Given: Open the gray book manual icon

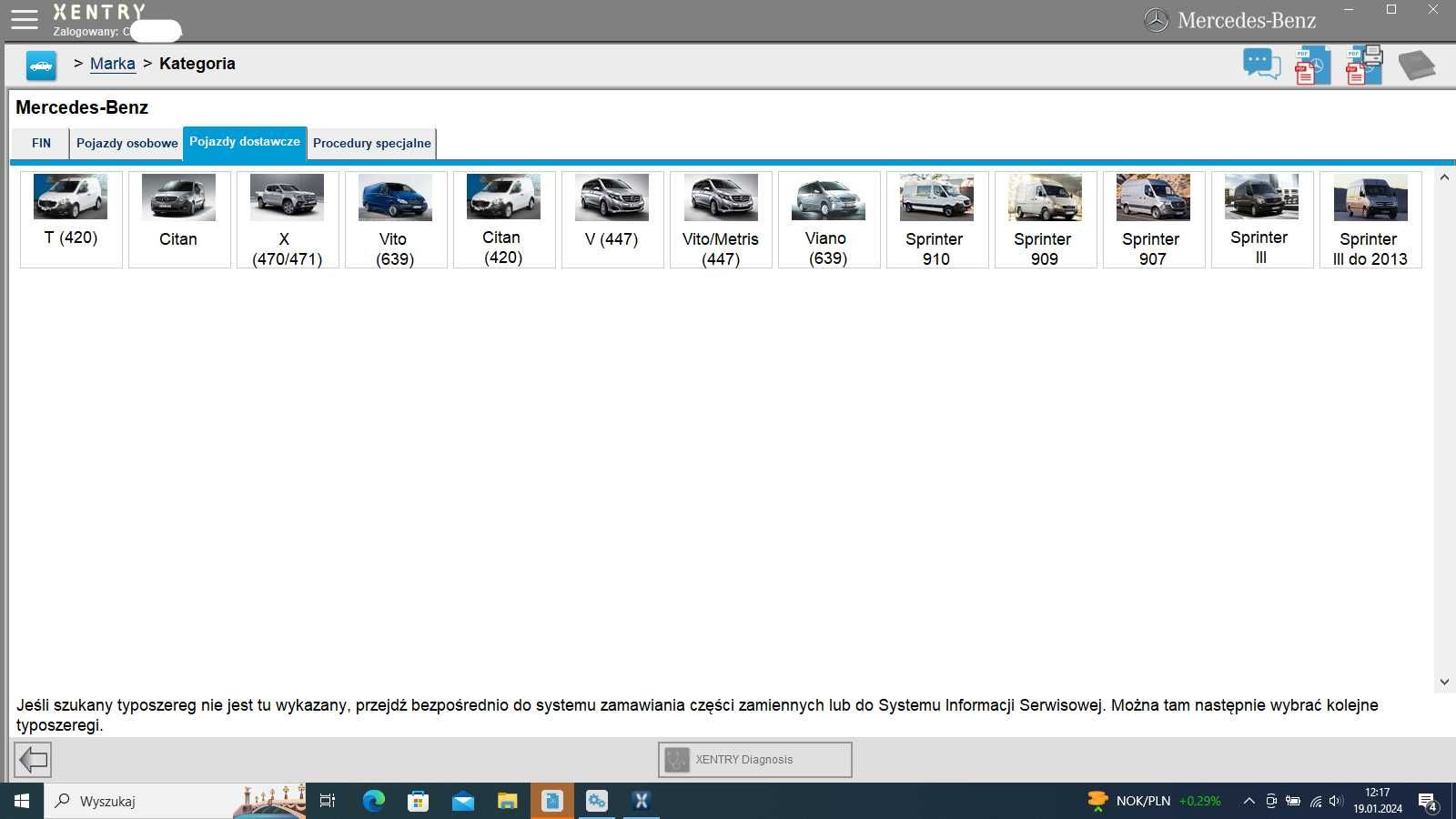Looking at the screenshot, I should click(x=1416, y=66).
